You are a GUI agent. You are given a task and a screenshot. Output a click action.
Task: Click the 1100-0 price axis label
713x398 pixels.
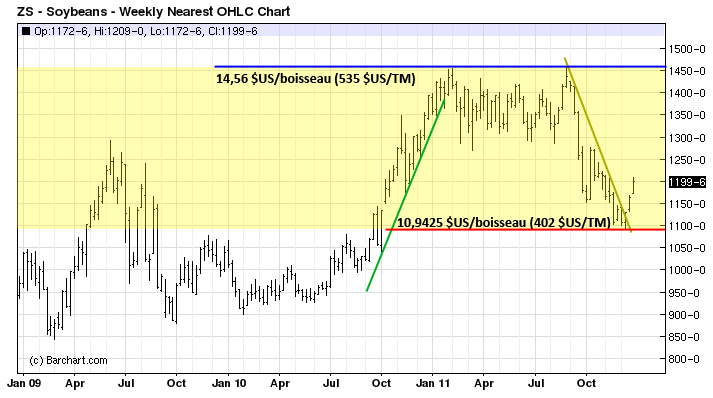pos(687,226)
